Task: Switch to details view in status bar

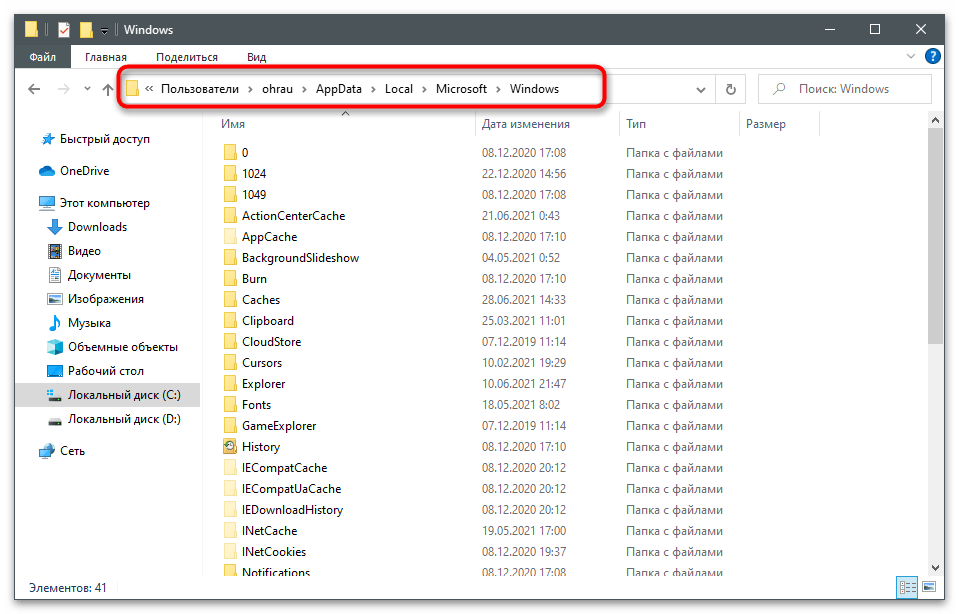Action: (x=907, y=587)
